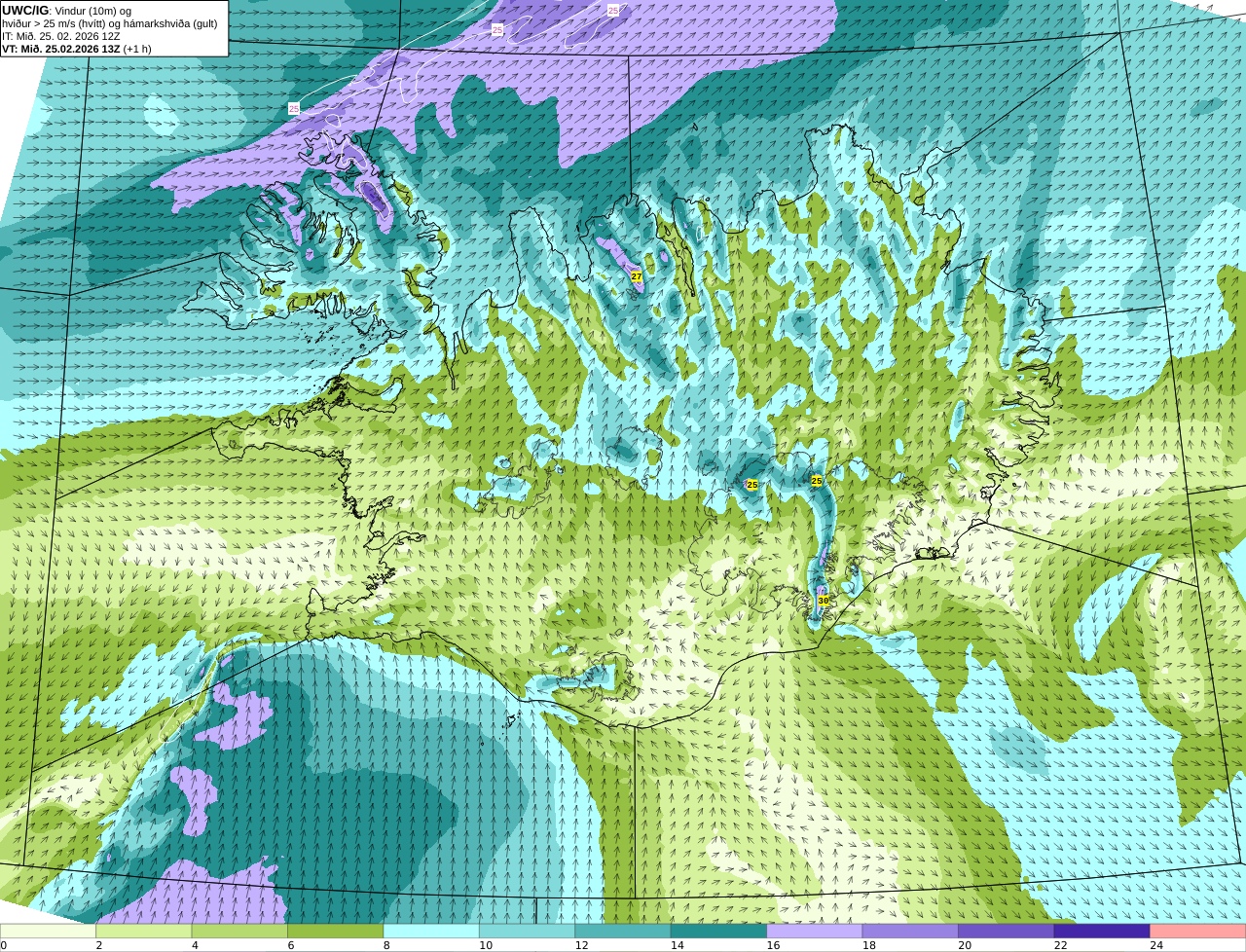Click the legend scale label 16
This screenshot has width=1246, height=952.
(773, 945)
